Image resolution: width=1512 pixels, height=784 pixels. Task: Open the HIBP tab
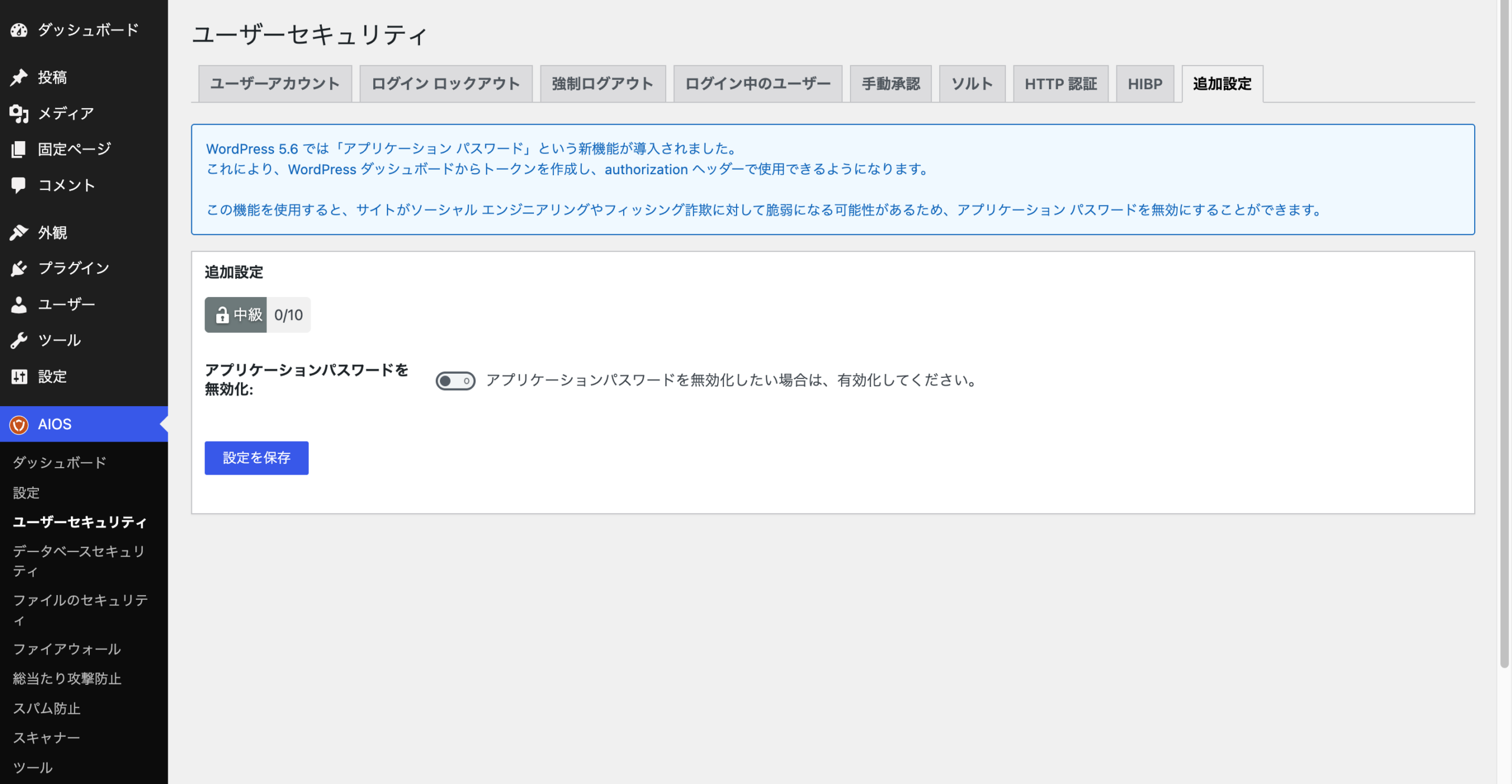1145,84
